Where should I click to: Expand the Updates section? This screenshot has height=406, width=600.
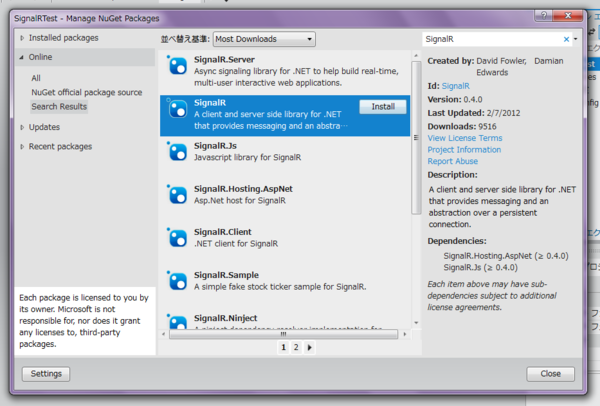22,127
